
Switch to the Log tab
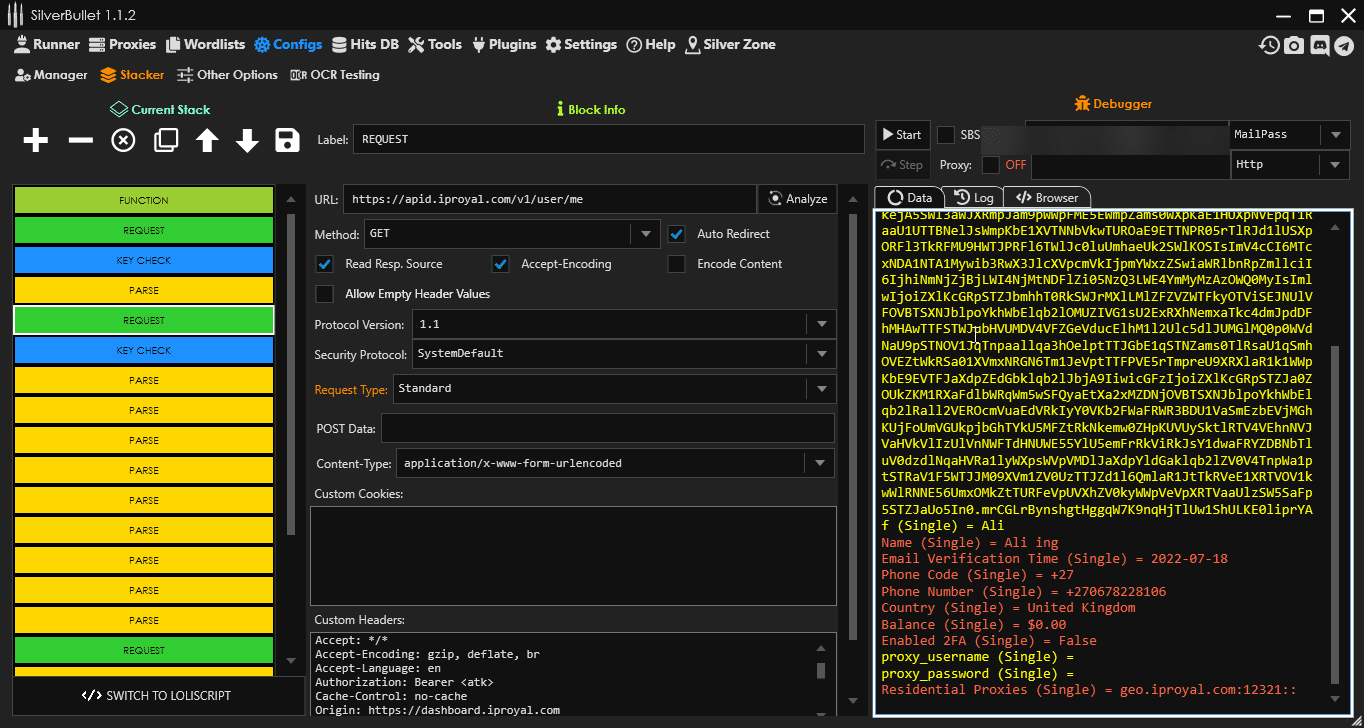pyautogui.click(x=974, y=198)
